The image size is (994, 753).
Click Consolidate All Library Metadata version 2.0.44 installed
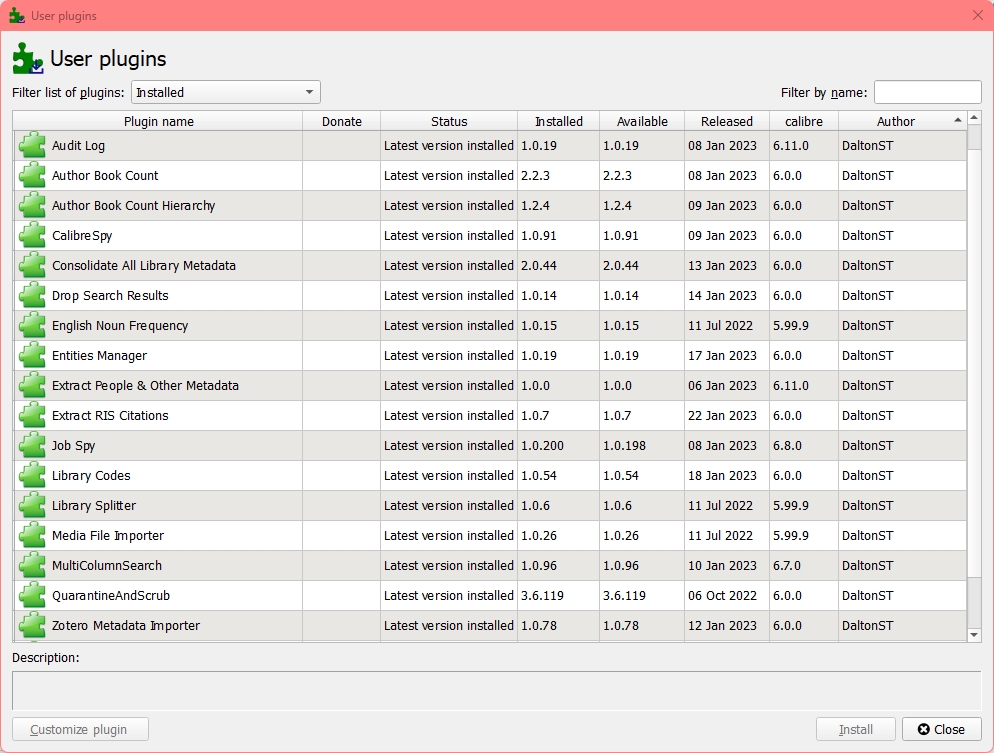539,266
